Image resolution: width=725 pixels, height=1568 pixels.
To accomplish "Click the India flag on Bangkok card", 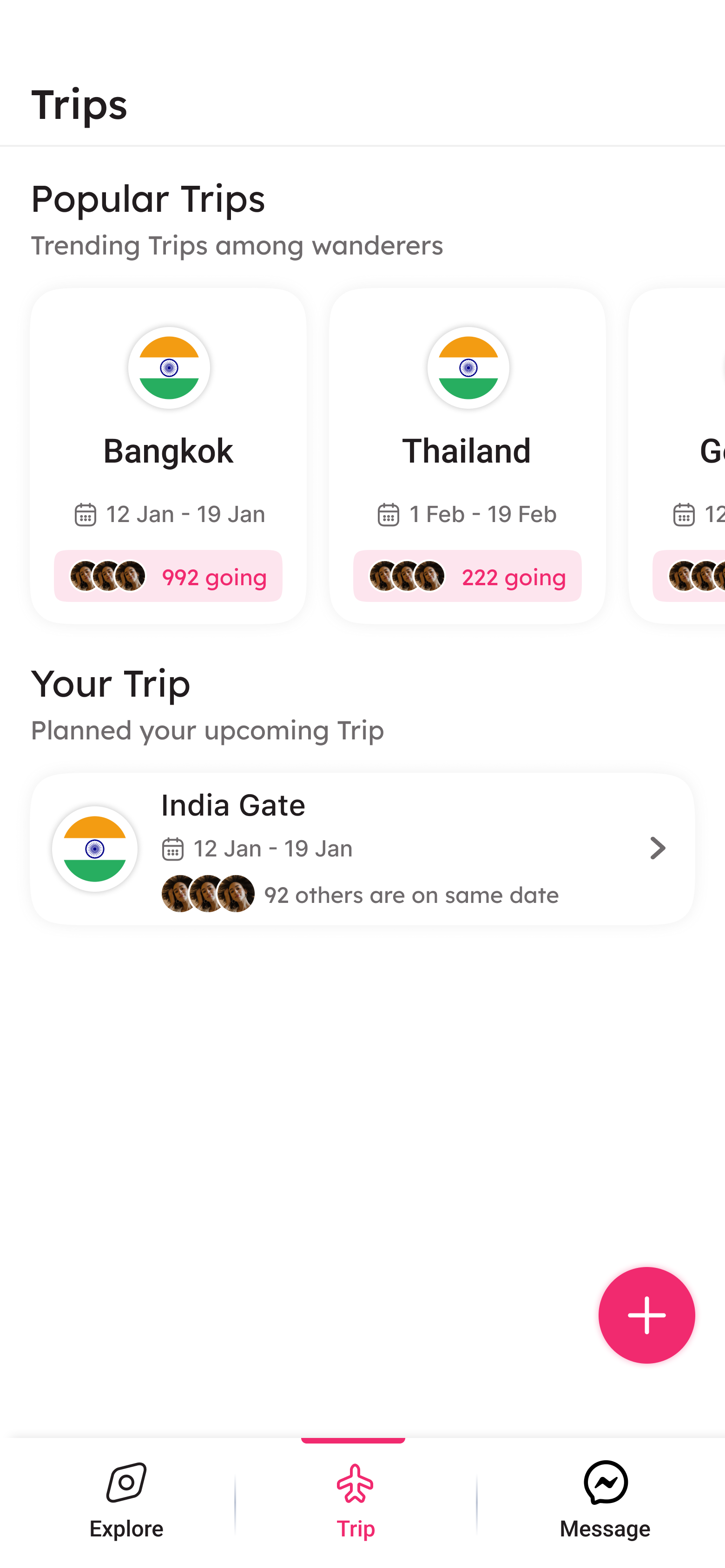I will [169, 368].
